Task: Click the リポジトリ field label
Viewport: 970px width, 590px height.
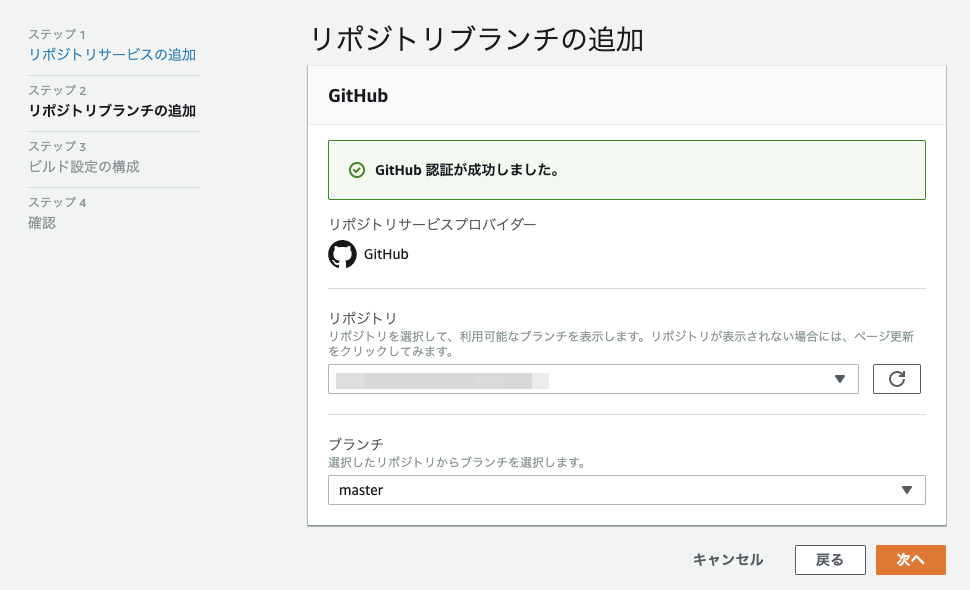Action: pyautogui.click(x=363, y=318)
